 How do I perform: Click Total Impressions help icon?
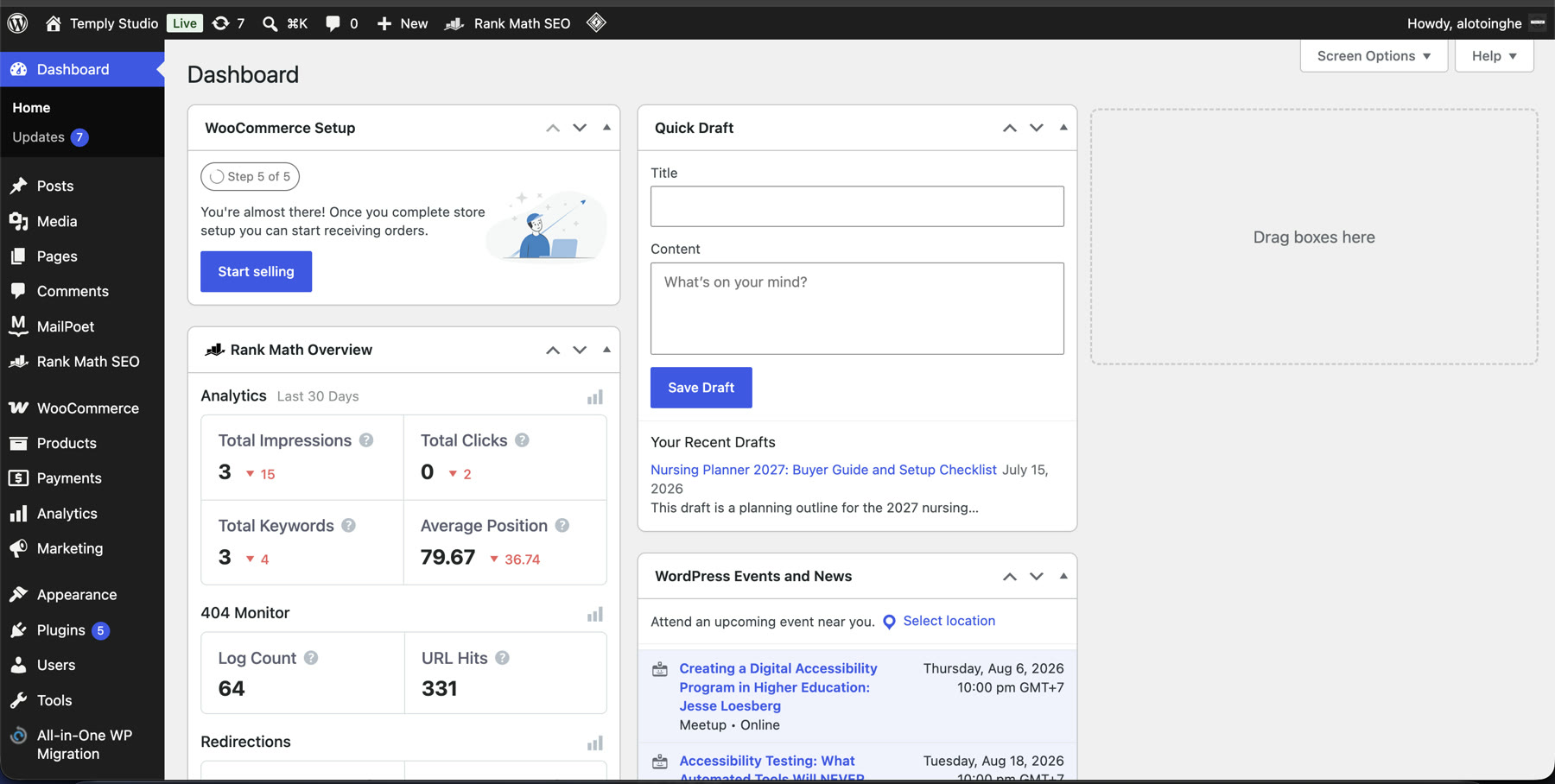[x=366, y=440]
